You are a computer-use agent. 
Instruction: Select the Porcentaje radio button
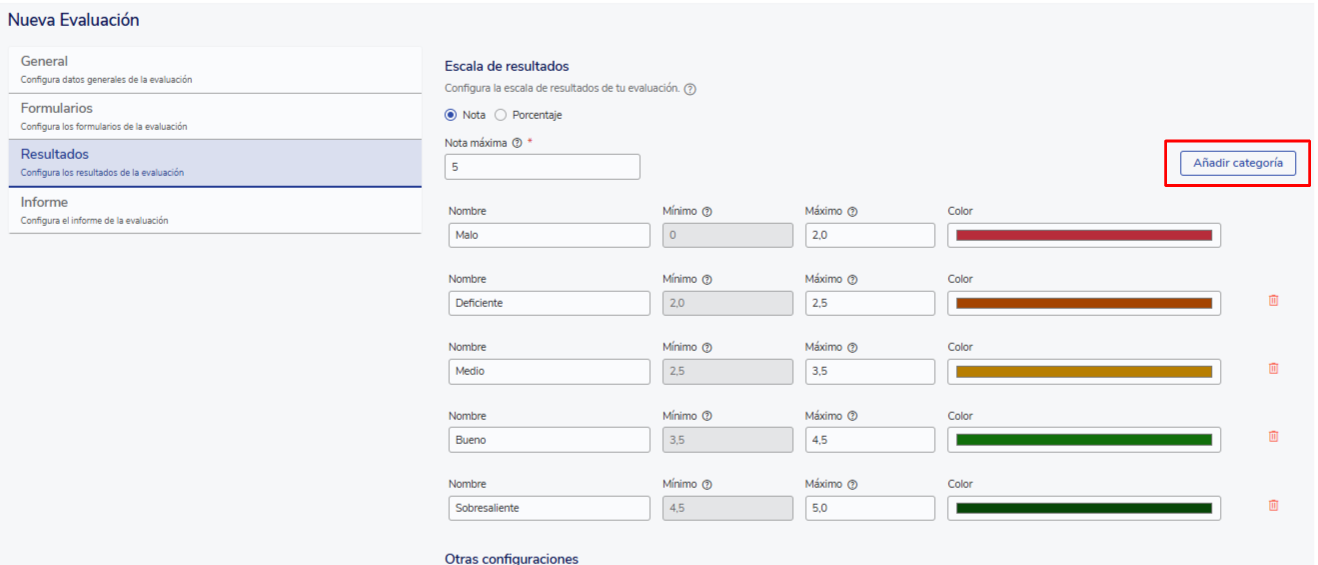pyautogui.click(x=501, y=115)
